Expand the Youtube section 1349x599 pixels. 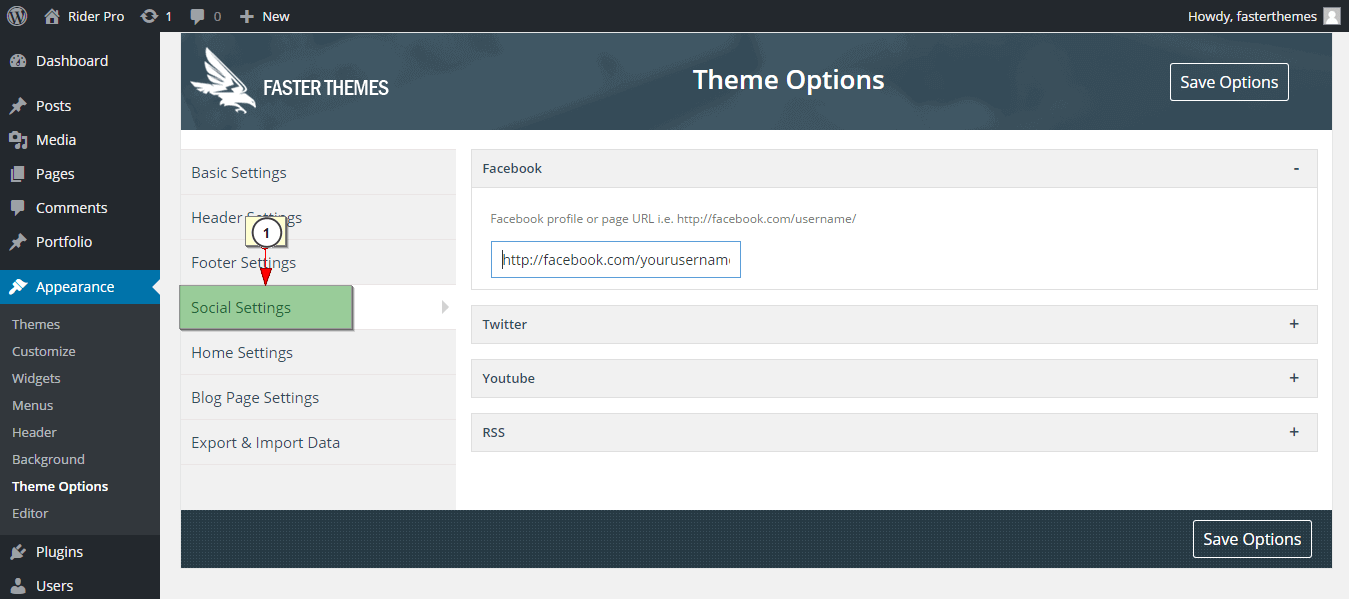tap(1294, 378)
